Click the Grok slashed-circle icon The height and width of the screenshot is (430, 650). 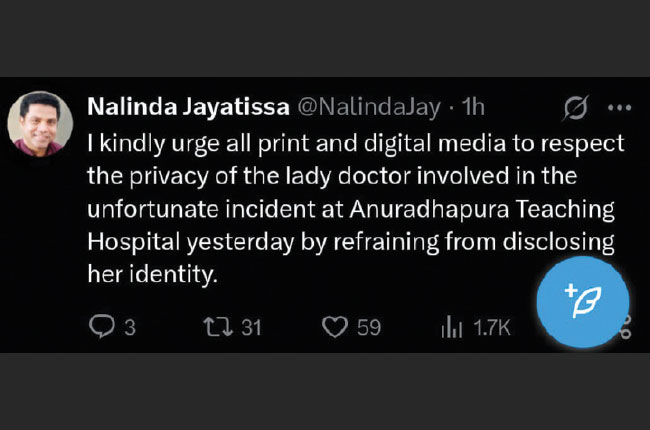tap(576, 108)
